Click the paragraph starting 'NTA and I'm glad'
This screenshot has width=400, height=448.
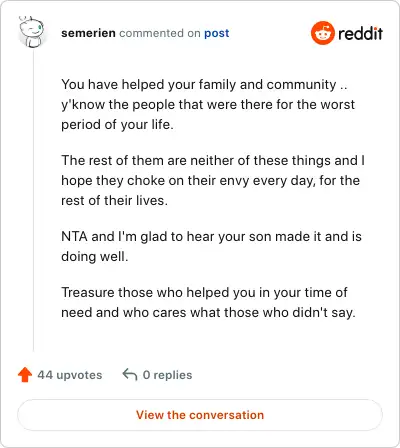pyautogui.click(x=211, y=246)
